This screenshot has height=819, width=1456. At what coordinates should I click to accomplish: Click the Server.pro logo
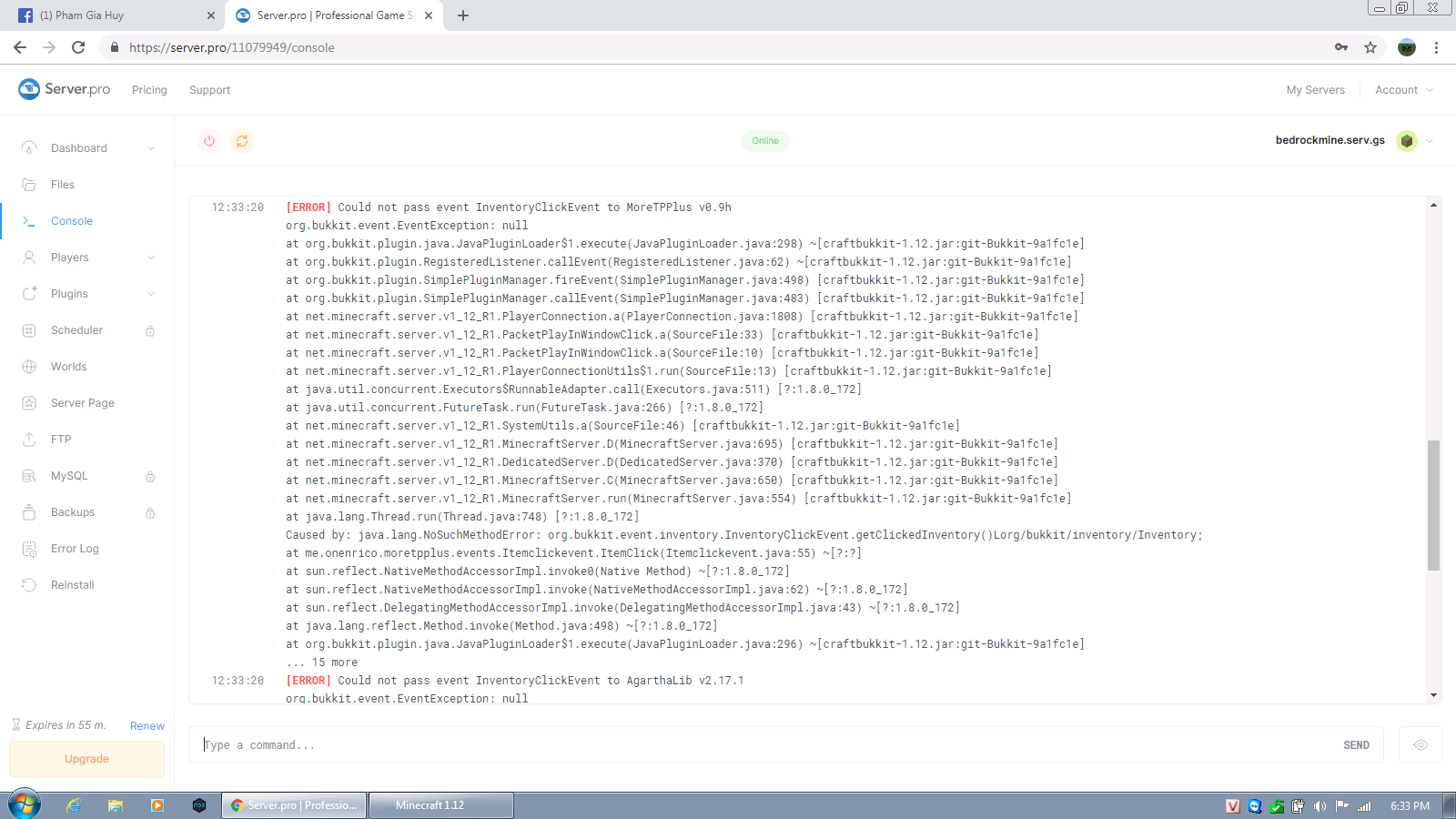pos(65,89)
